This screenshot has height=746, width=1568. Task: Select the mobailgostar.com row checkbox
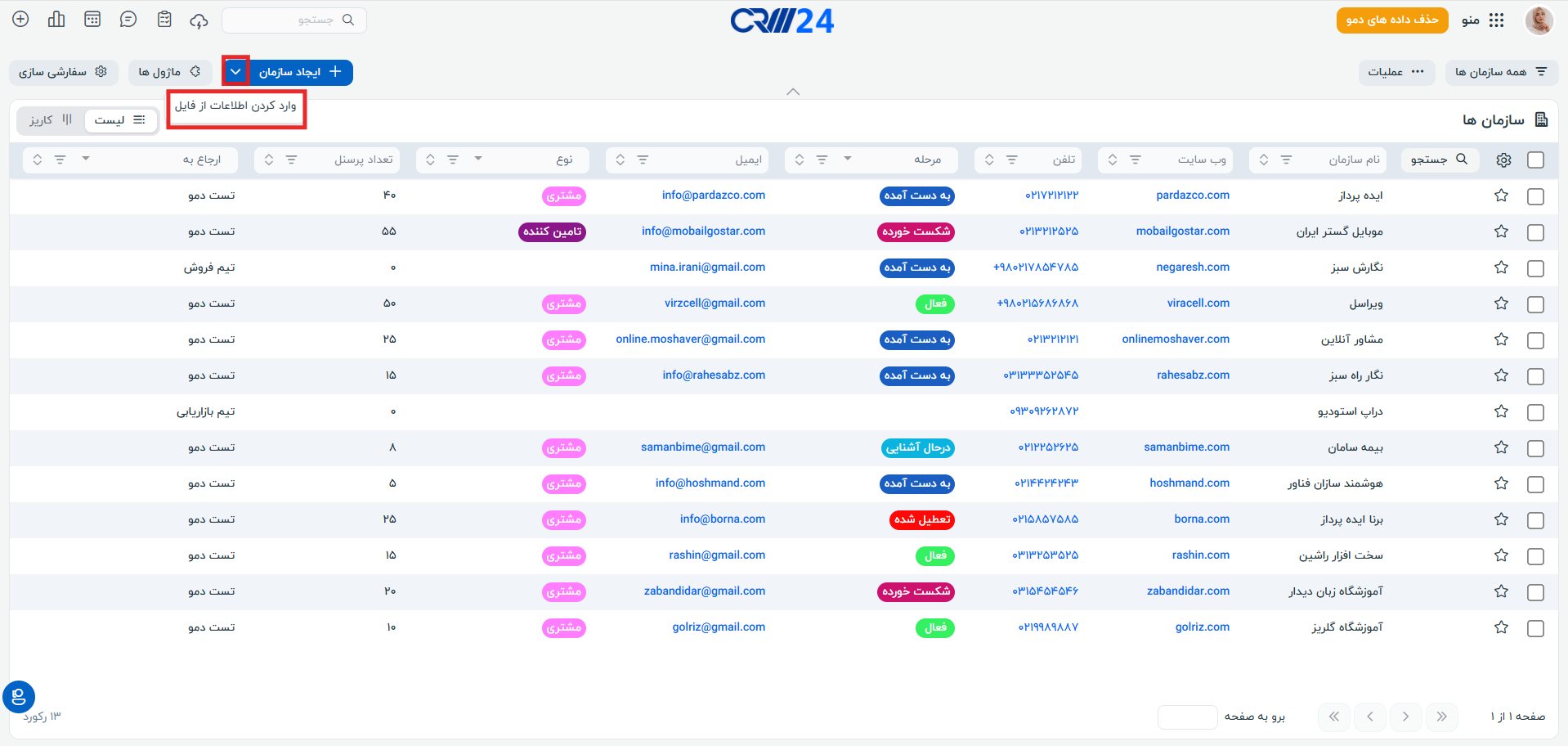[1535, 232]
